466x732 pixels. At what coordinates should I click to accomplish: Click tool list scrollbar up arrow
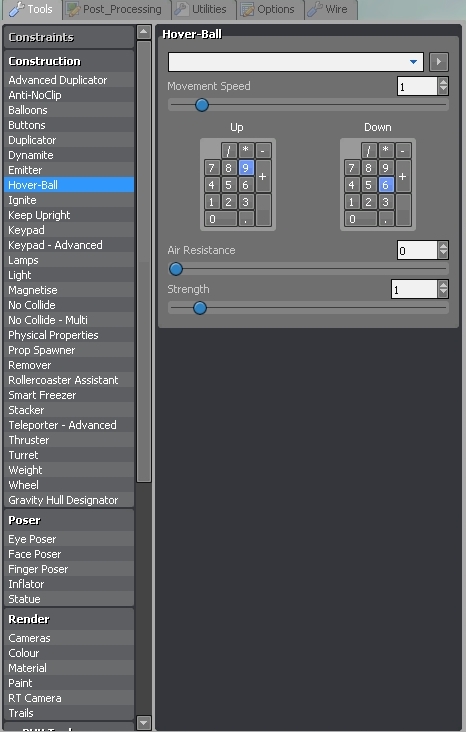144,32
